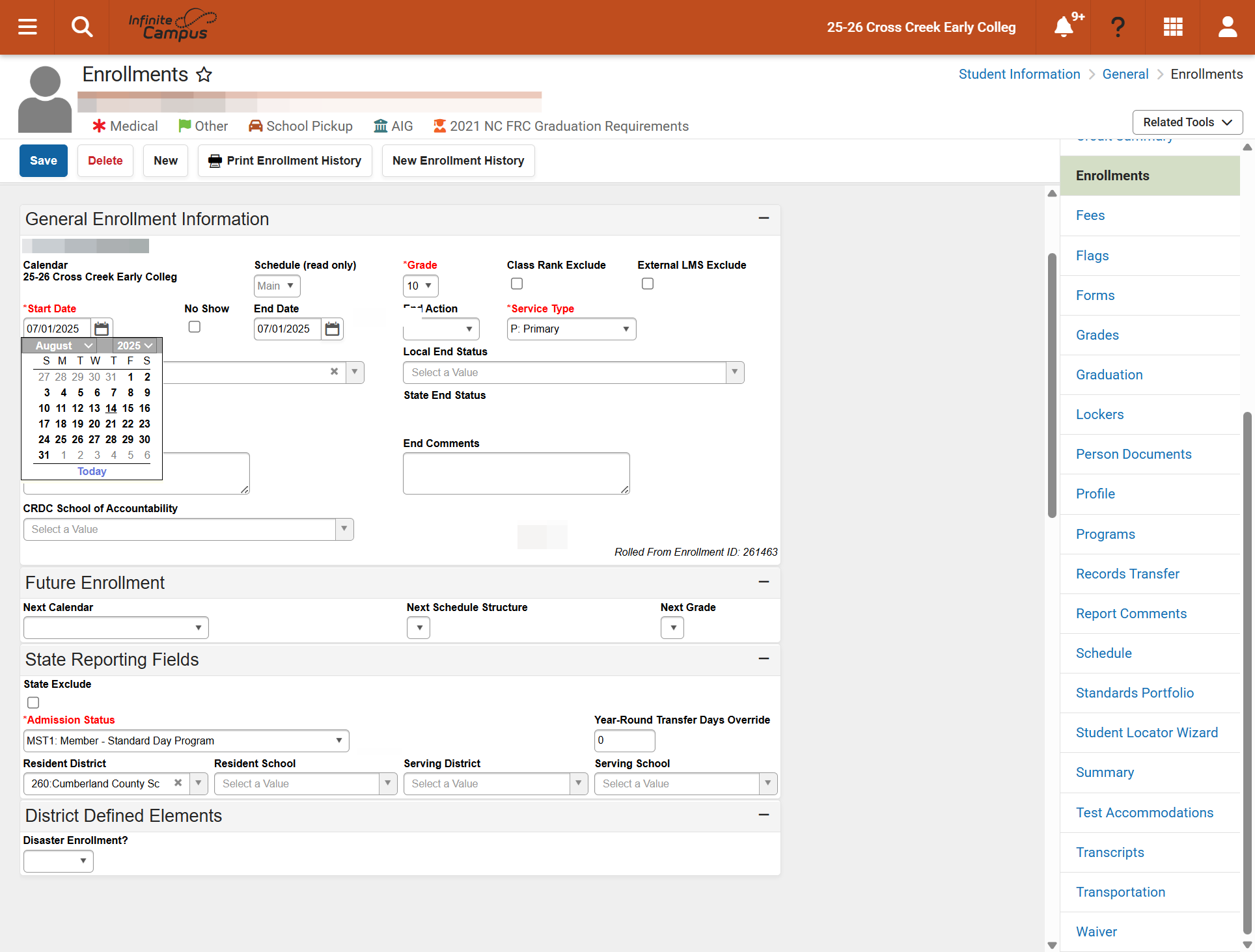Screen dimensions: 1255x952
Task: Open the app switcher grid icon
Action: point(1173,27)
